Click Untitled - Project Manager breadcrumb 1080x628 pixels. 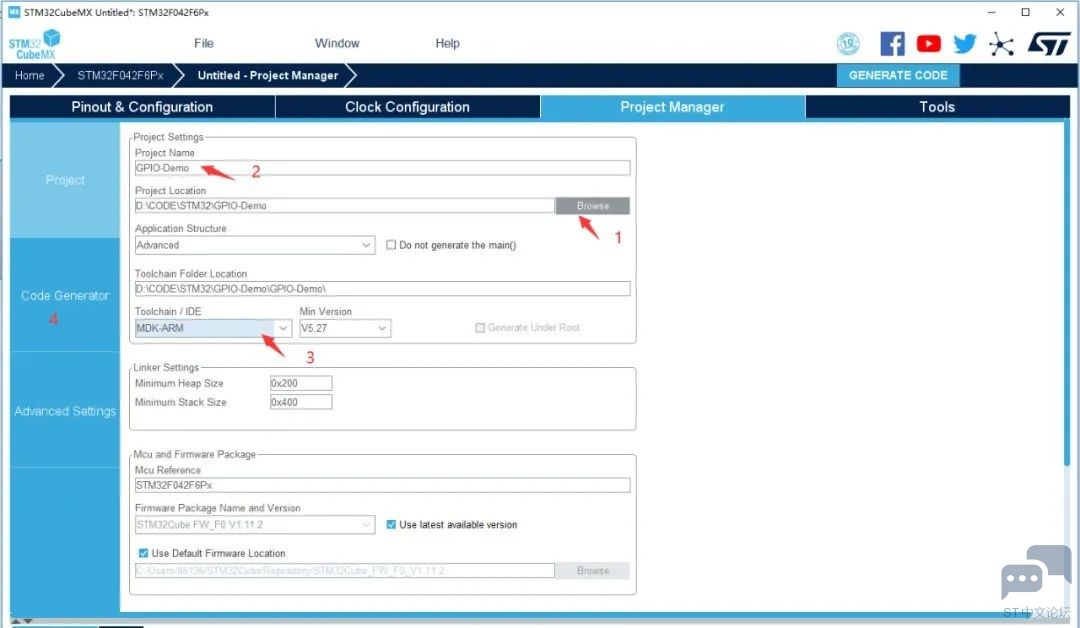(x=267, y=75)
